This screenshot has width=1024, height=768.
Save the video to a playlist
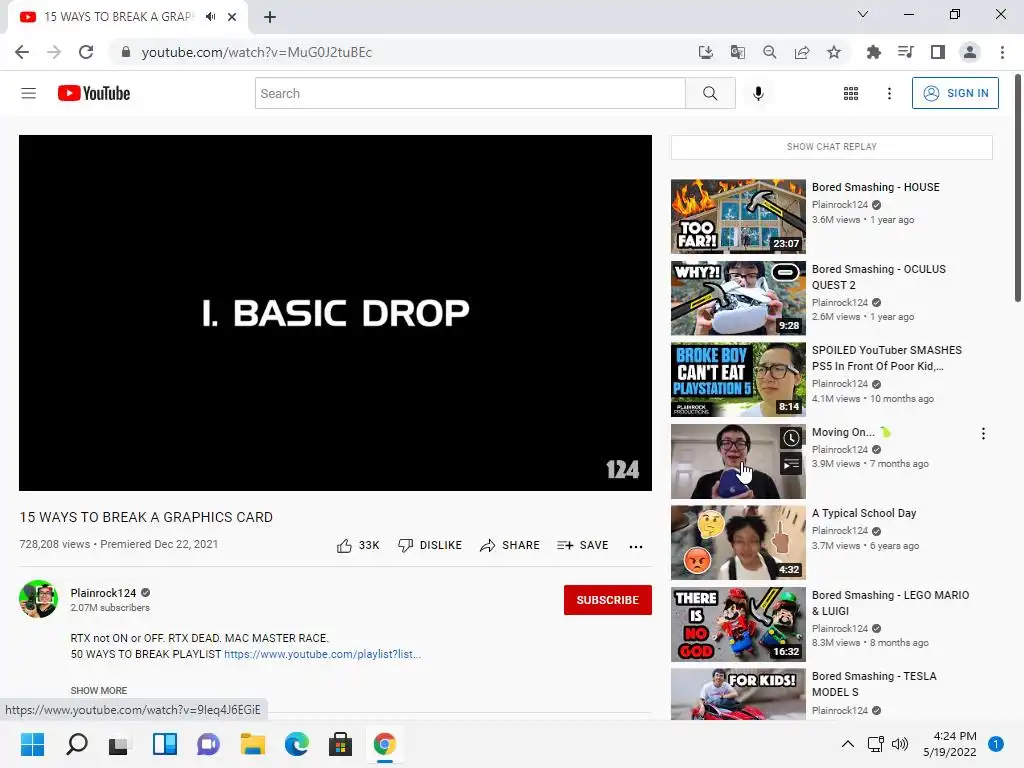pos(583,545)
